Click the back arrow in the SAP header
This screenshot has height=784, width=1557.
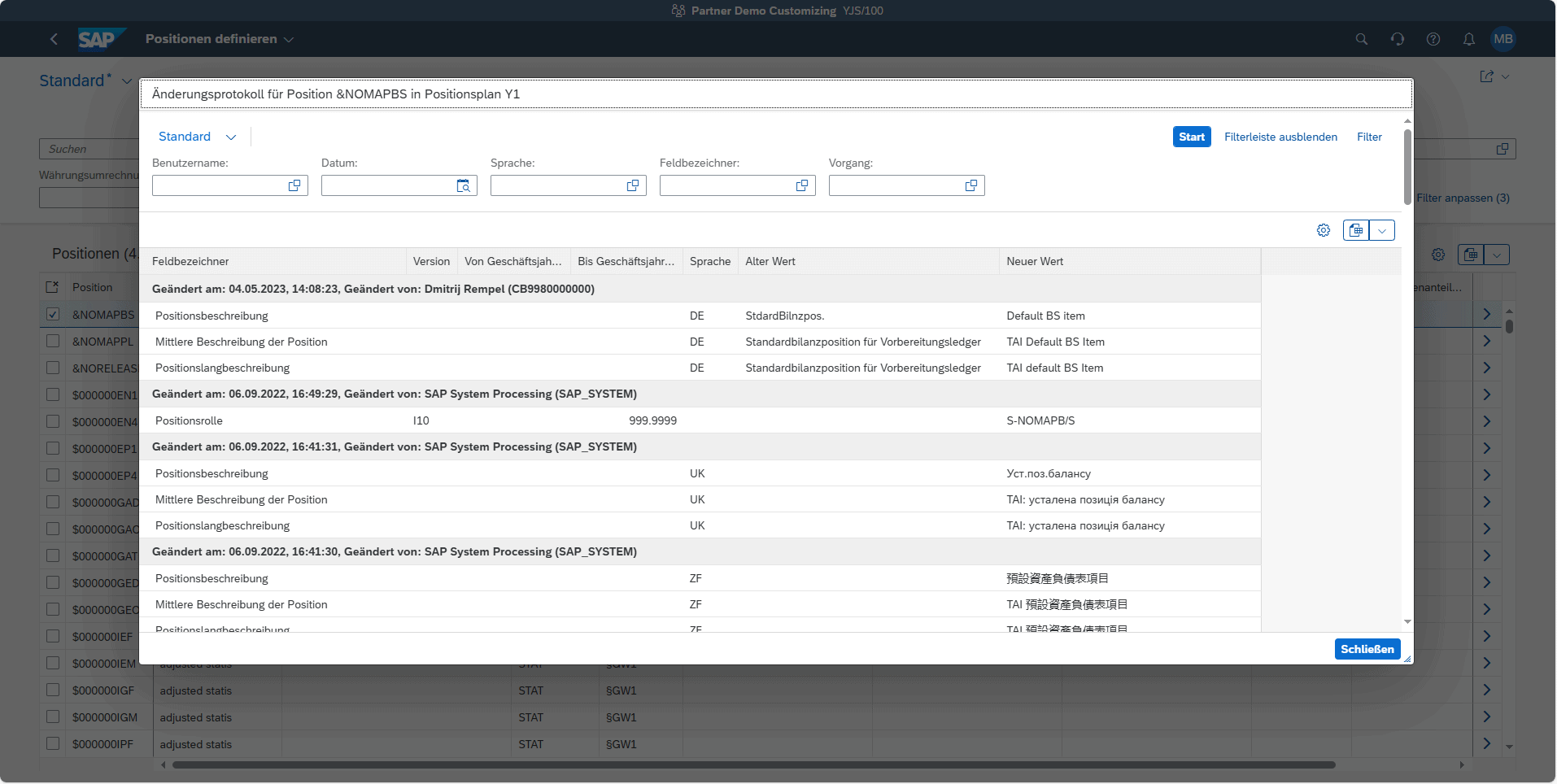54,39
